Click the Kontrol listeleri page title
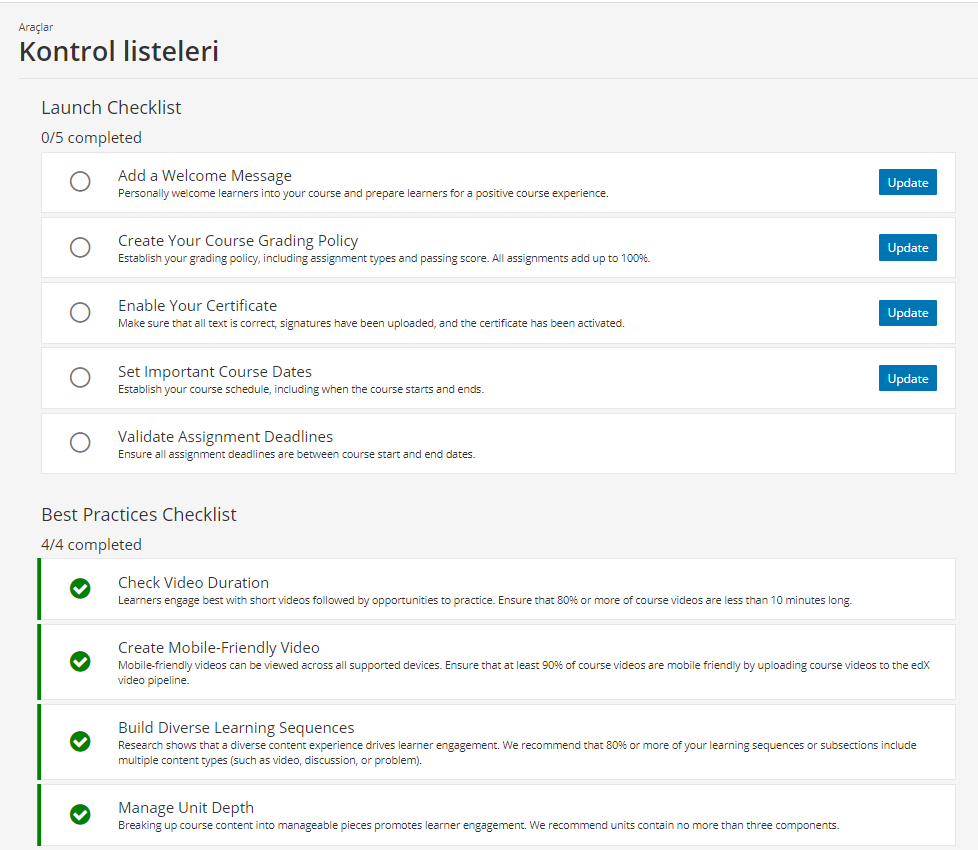The width and height of the screenshot is (978, 850). pyautogui.click(x=119, y=51)
